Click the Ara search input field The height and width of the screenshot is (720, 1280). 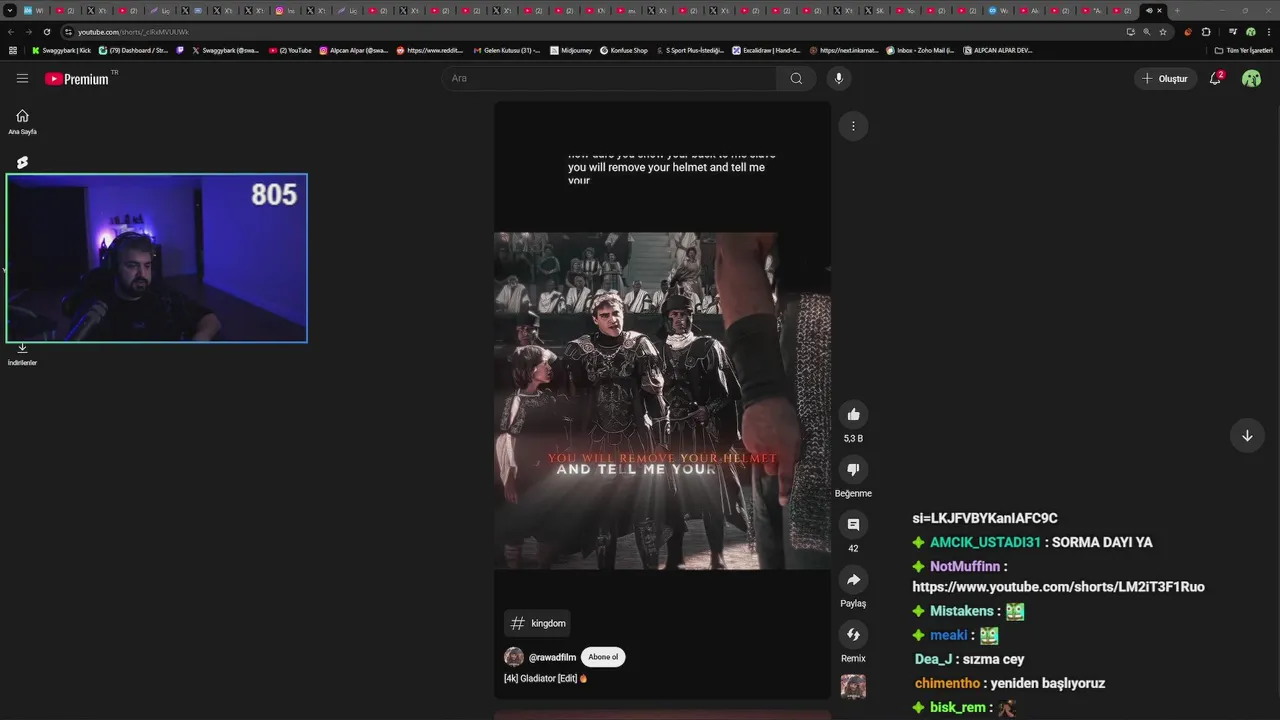coord(608,78)
